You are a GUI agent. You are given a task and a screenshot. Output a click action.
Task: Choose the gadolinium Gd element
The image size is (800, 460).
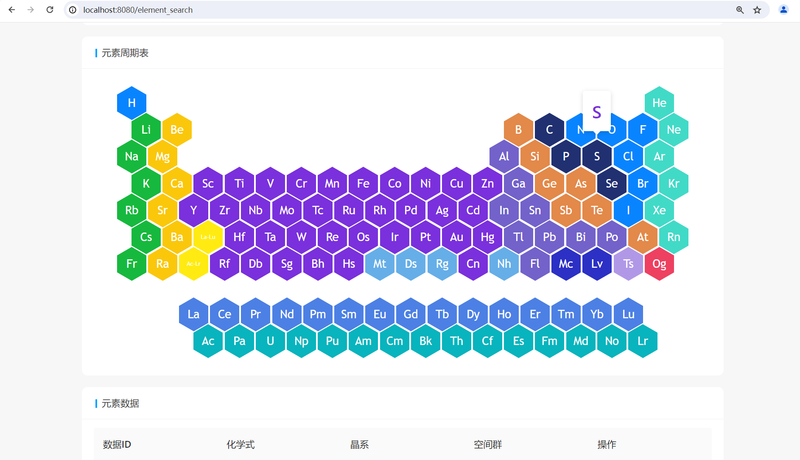pos(411,314)
